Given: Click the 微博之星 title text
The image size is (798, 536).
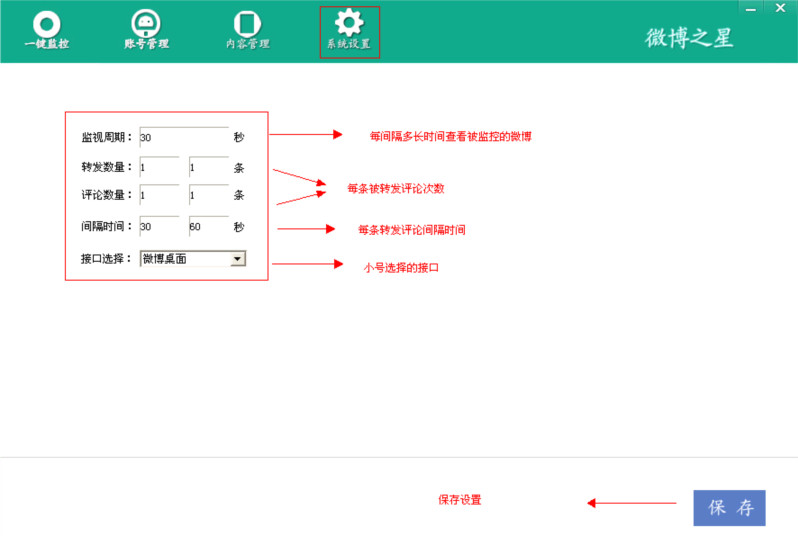Looking at the screenshot, I should (x=689, y=38).
